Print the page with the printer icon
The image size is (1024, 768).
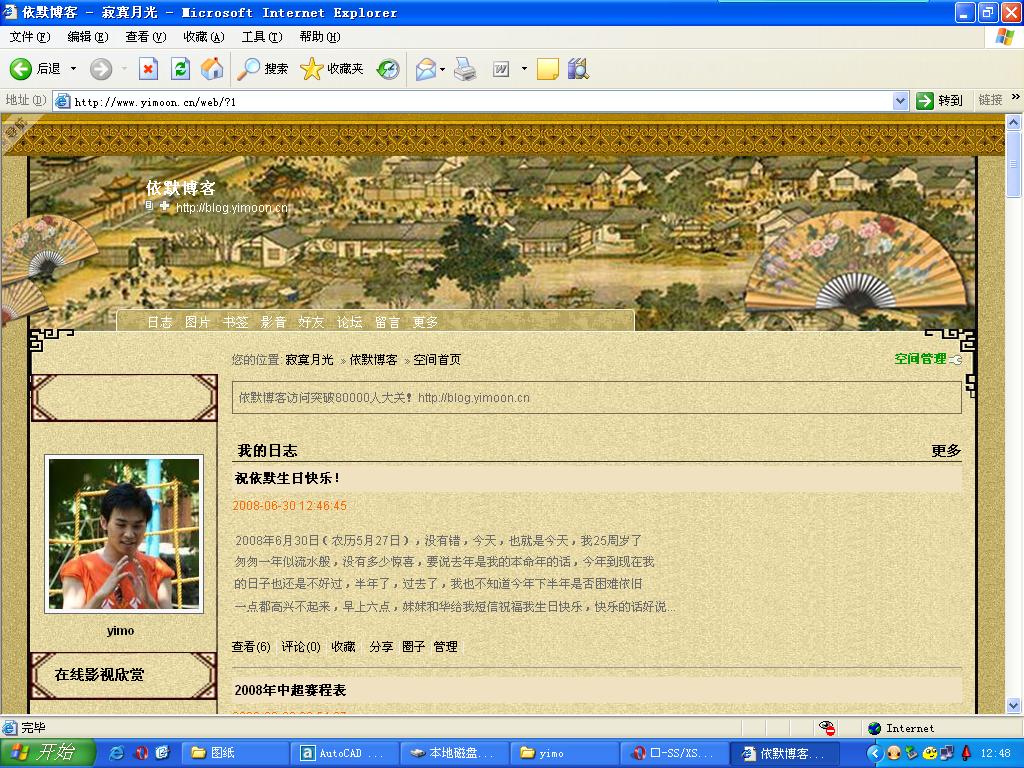point(465,69)
